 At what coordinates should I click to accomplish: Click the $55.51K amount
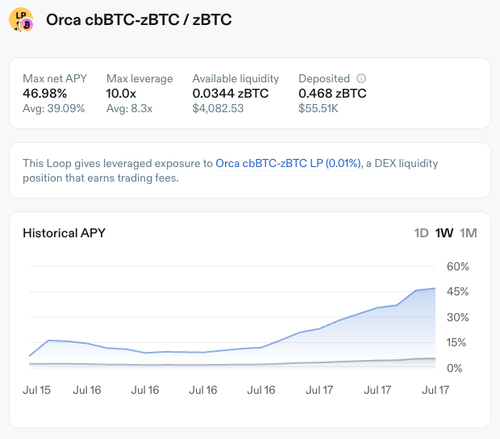coord(318,108)
